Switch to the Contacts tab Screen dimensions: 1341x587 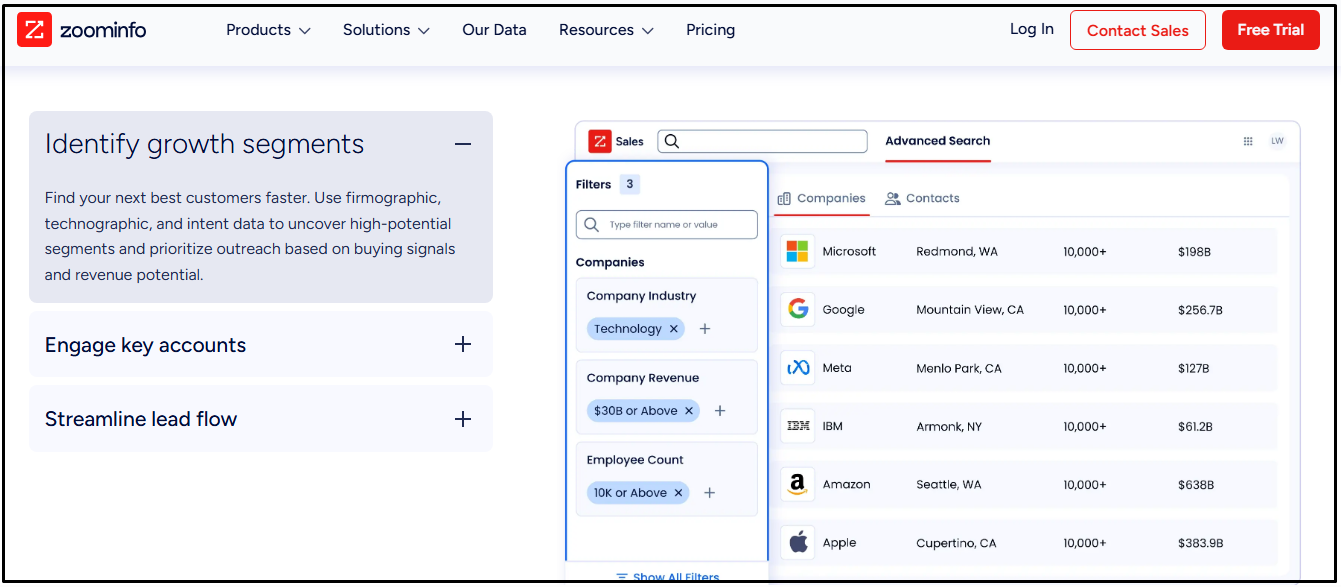922,199
